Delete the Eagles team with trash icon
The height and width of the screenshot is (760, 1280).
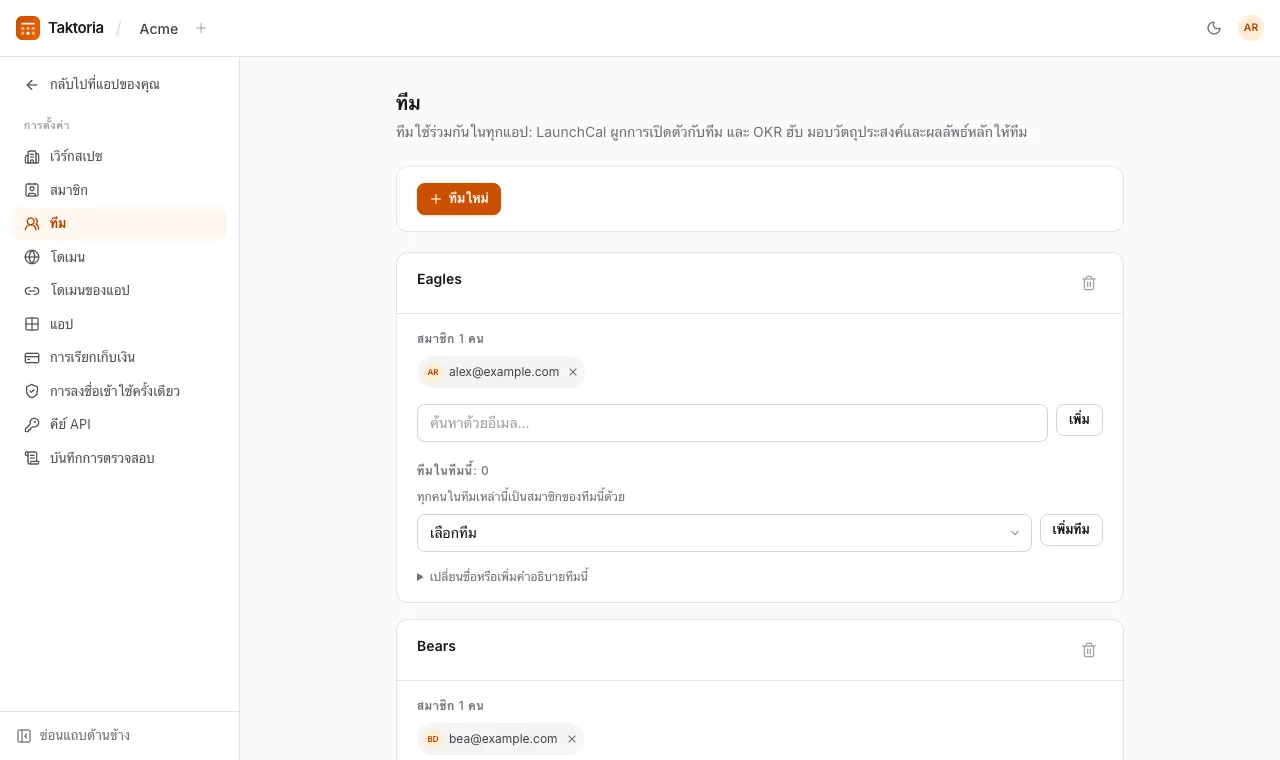[x=1089, y=283]
